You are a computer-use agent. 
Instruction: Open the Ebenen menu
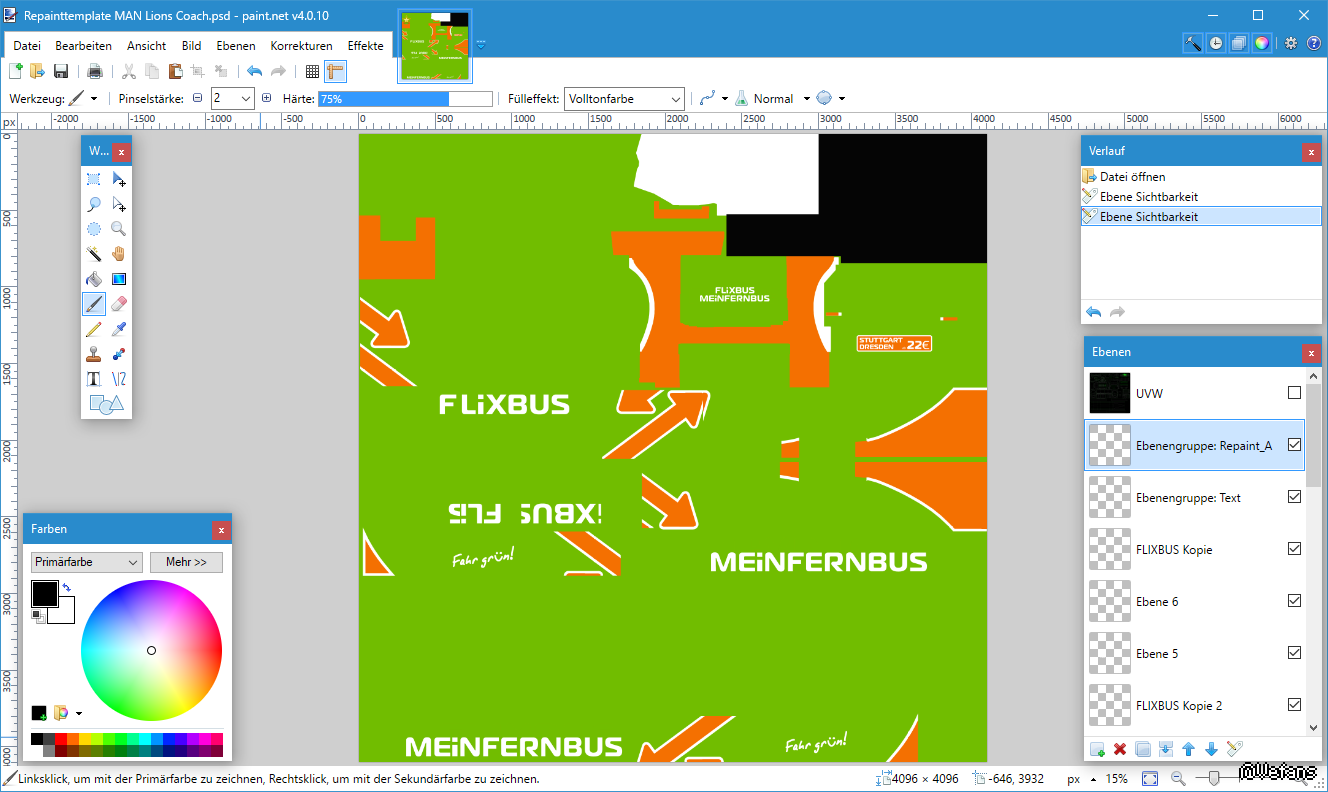tap(236, 46)
